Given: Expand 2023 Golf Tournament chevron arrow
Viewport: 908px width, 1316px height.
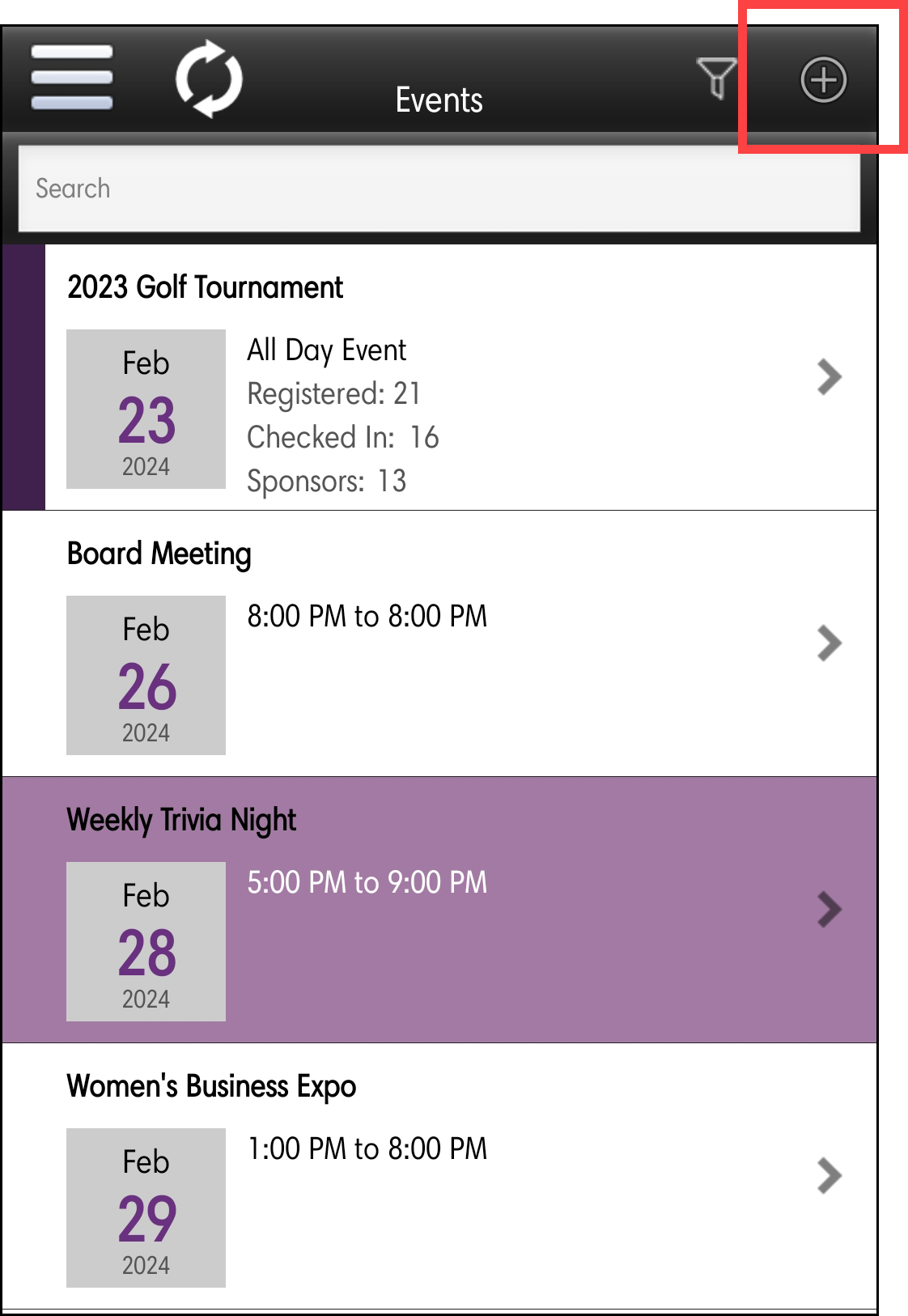Looking at the screenshot, I should click(x=830, y=376).
